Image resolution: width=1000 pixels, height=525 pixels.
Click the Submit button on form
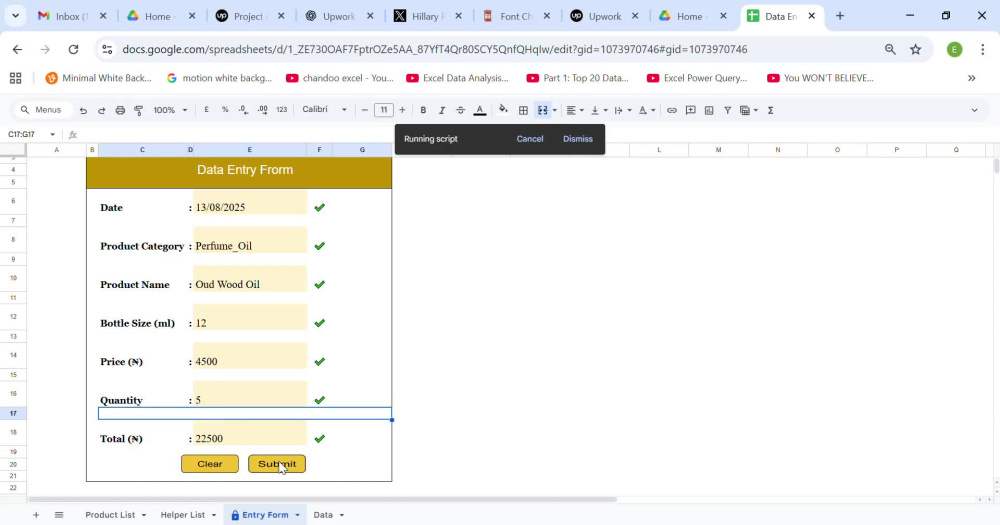(277, 464)
